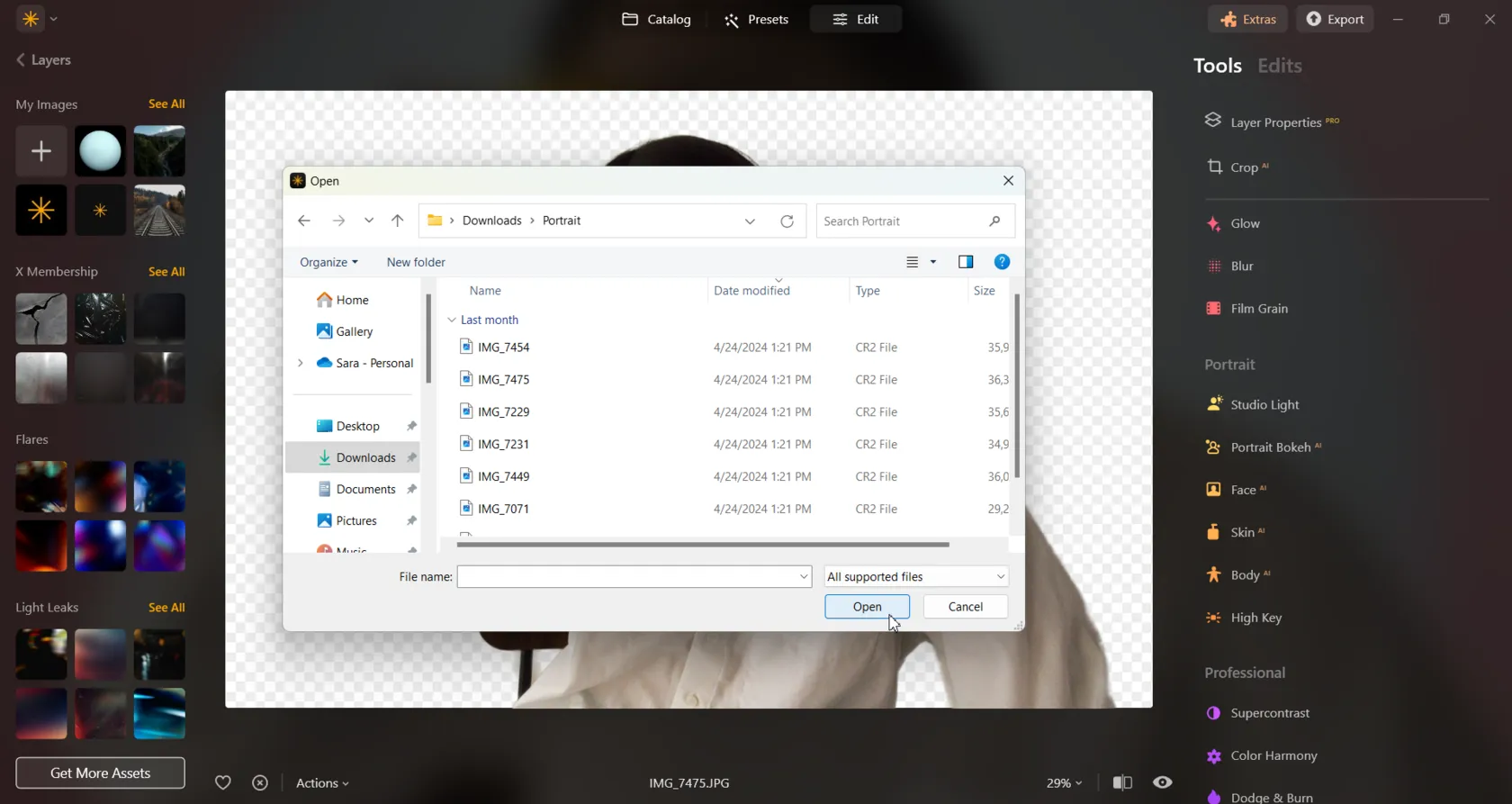Select the IMG_7229 file

point(503,411)
